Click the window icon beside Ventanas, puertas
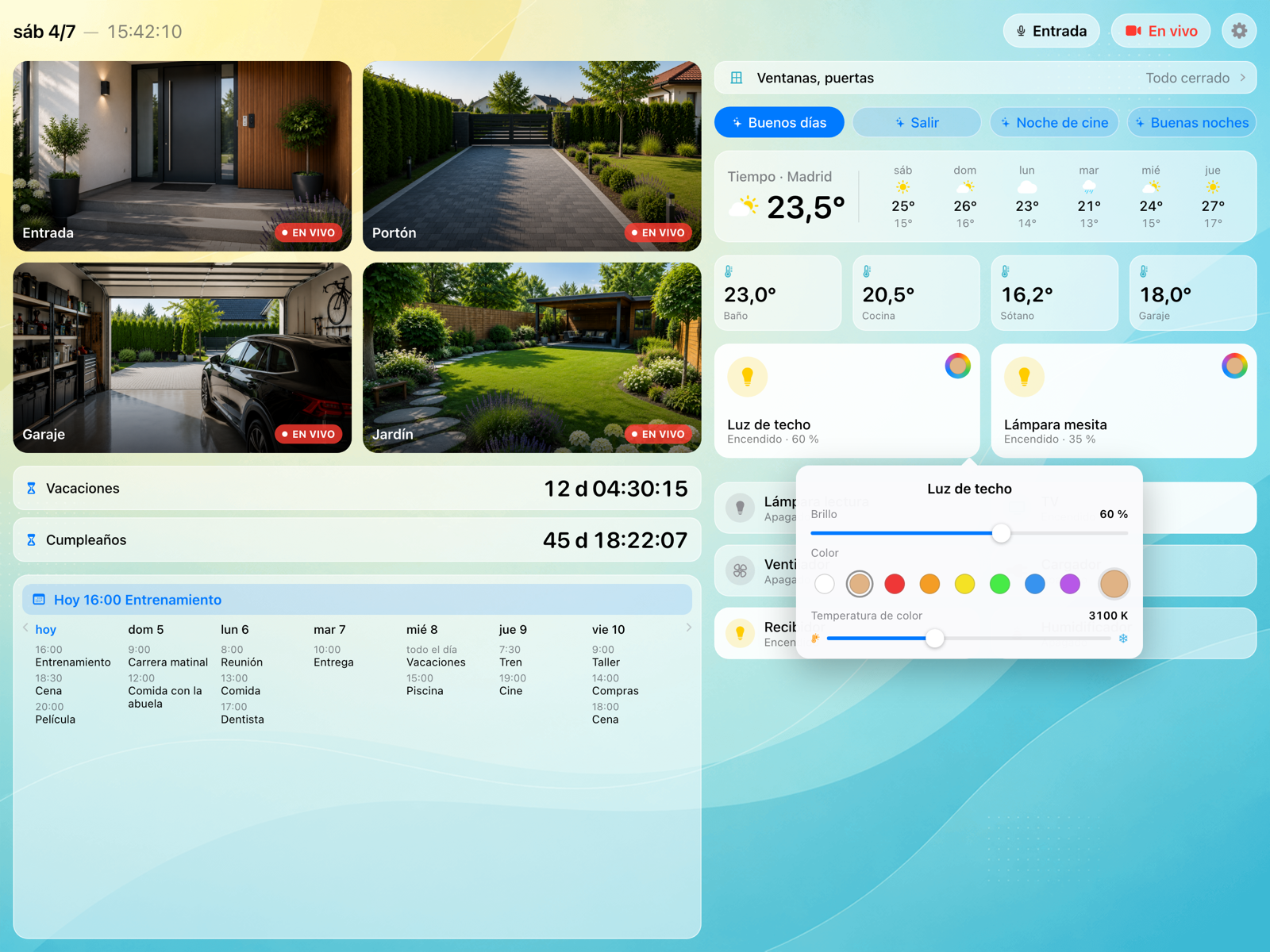The height and width of the screenshot is (952, 1270). pos(737,78)
